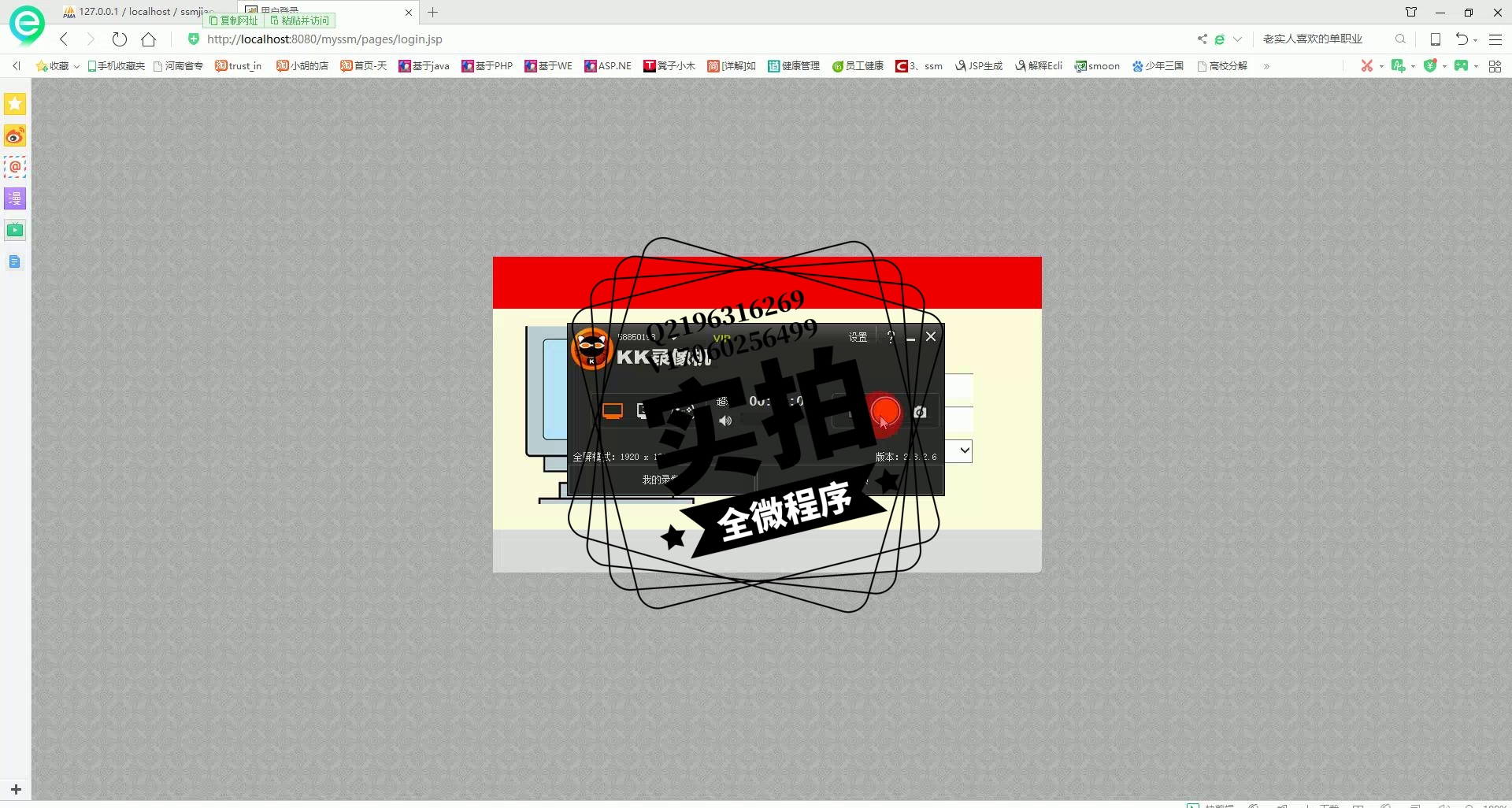Open the browser hamburger menu
This screenshot has width=1512, height=808.
pyautogui.click(x=1495, y=39)
